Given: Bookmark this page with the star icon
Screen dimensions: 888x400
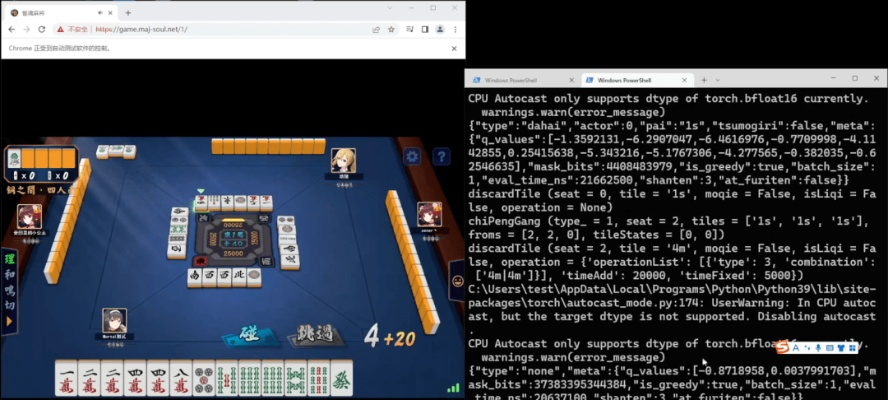Looking at the screenshot, I should pyautogui.click(x=392, y=30).
